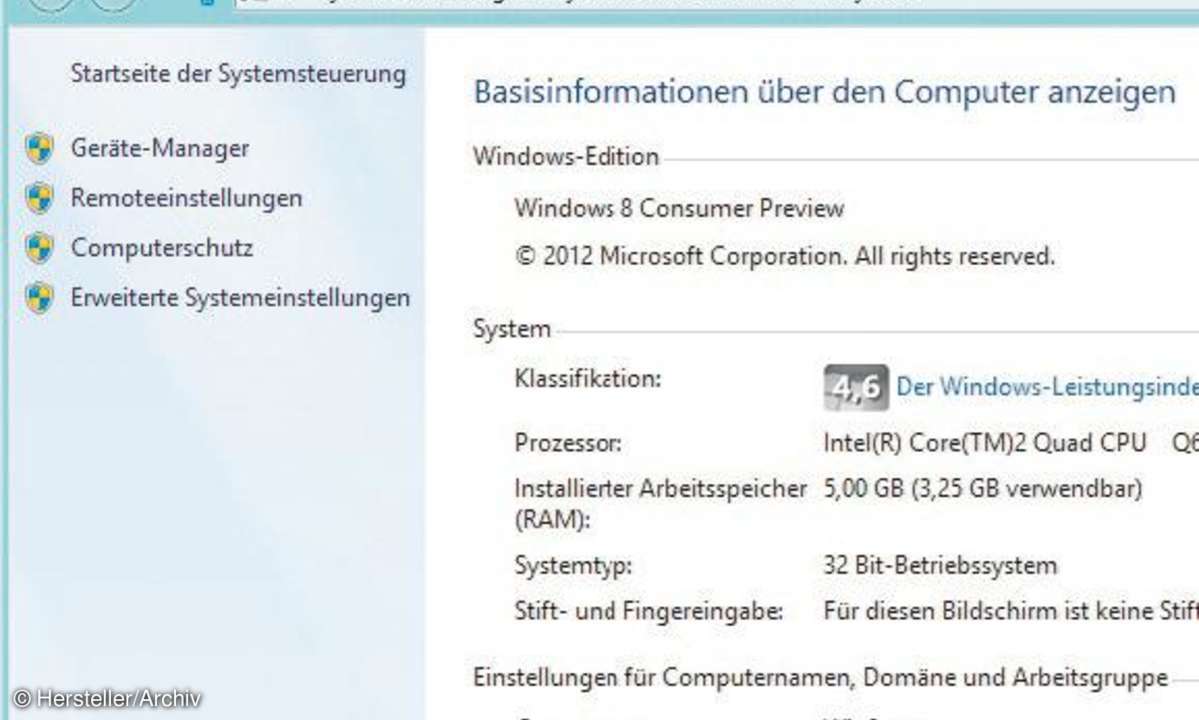Click the 32 Bit-Betriebssystem value
The image size is (1199, 720).
pyautogui.click(x=940, y=566)
